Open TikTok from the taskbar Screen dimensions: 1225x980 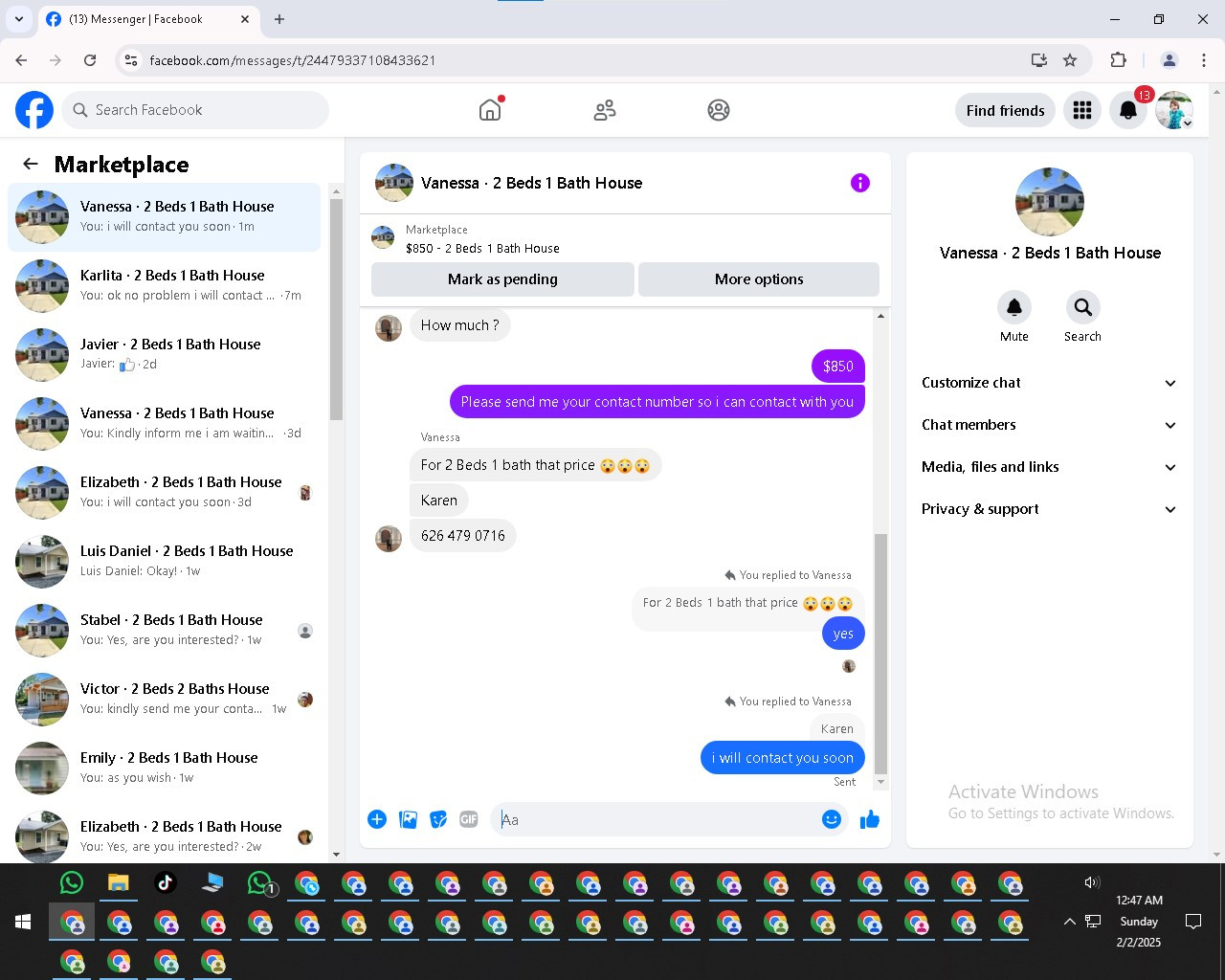tap(166, 882)
